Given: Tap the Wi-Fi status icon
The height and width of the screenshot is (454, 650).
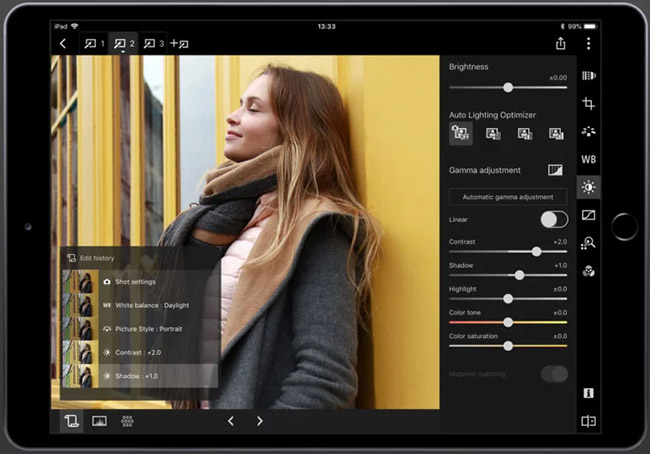Looking at the screenshot, I should [x=75, y=26].
